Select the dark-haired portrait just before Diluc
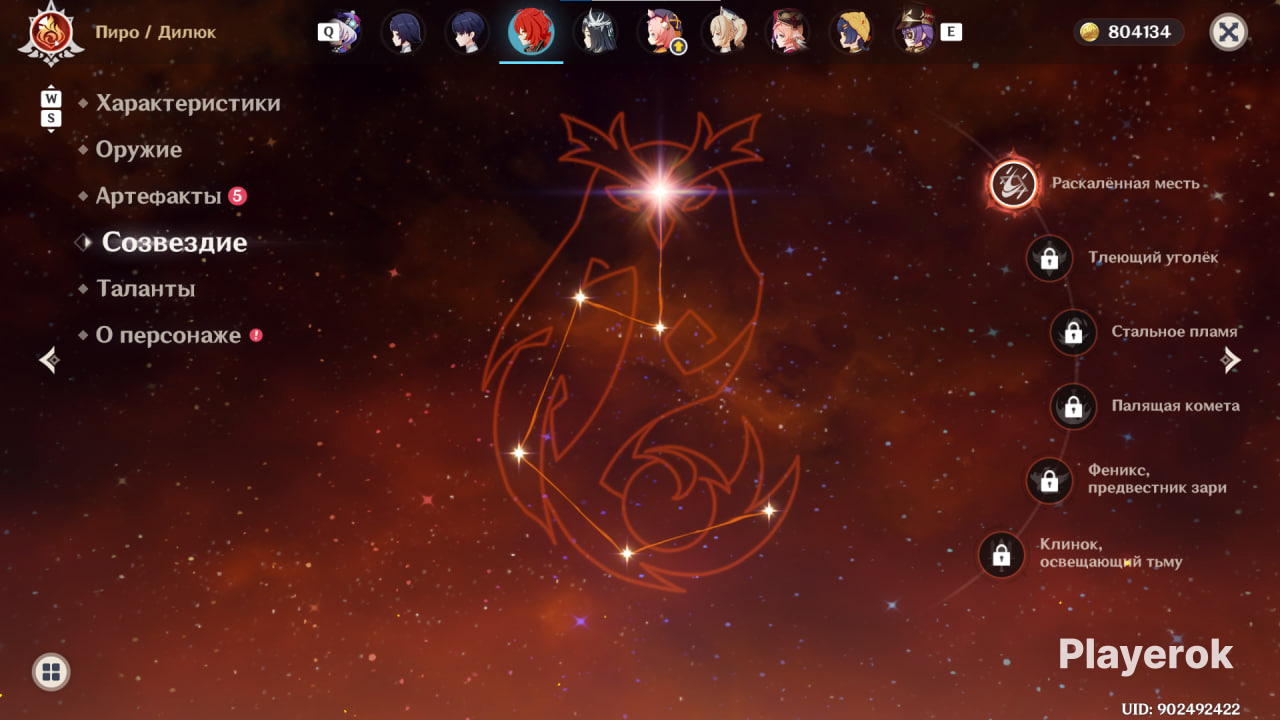This screenshot has width=1280, height=720. point(467,32)
